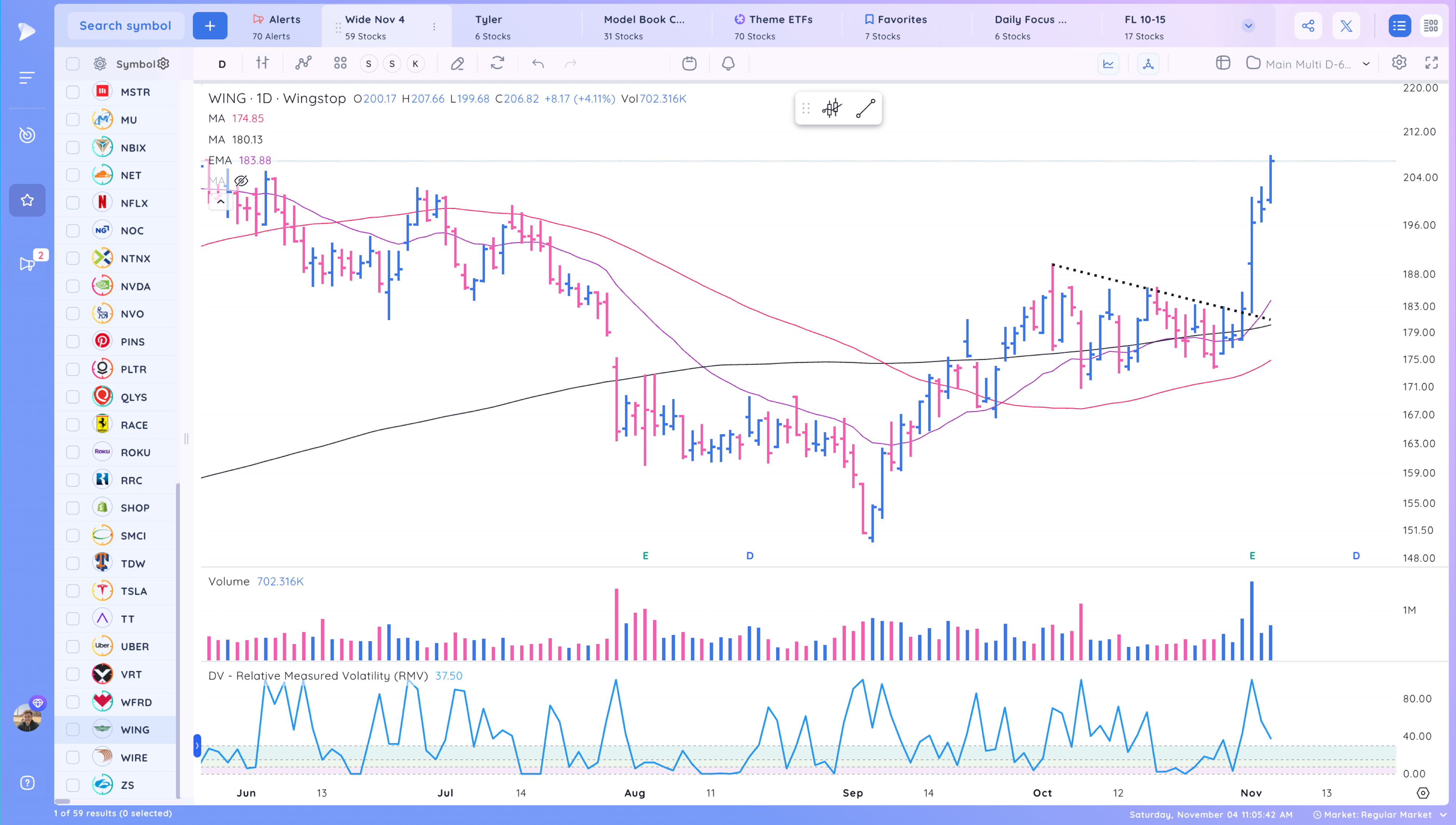Click the watchlist vertical scrollbar
The image size is (1456, 825).
[x=178, y=640]
